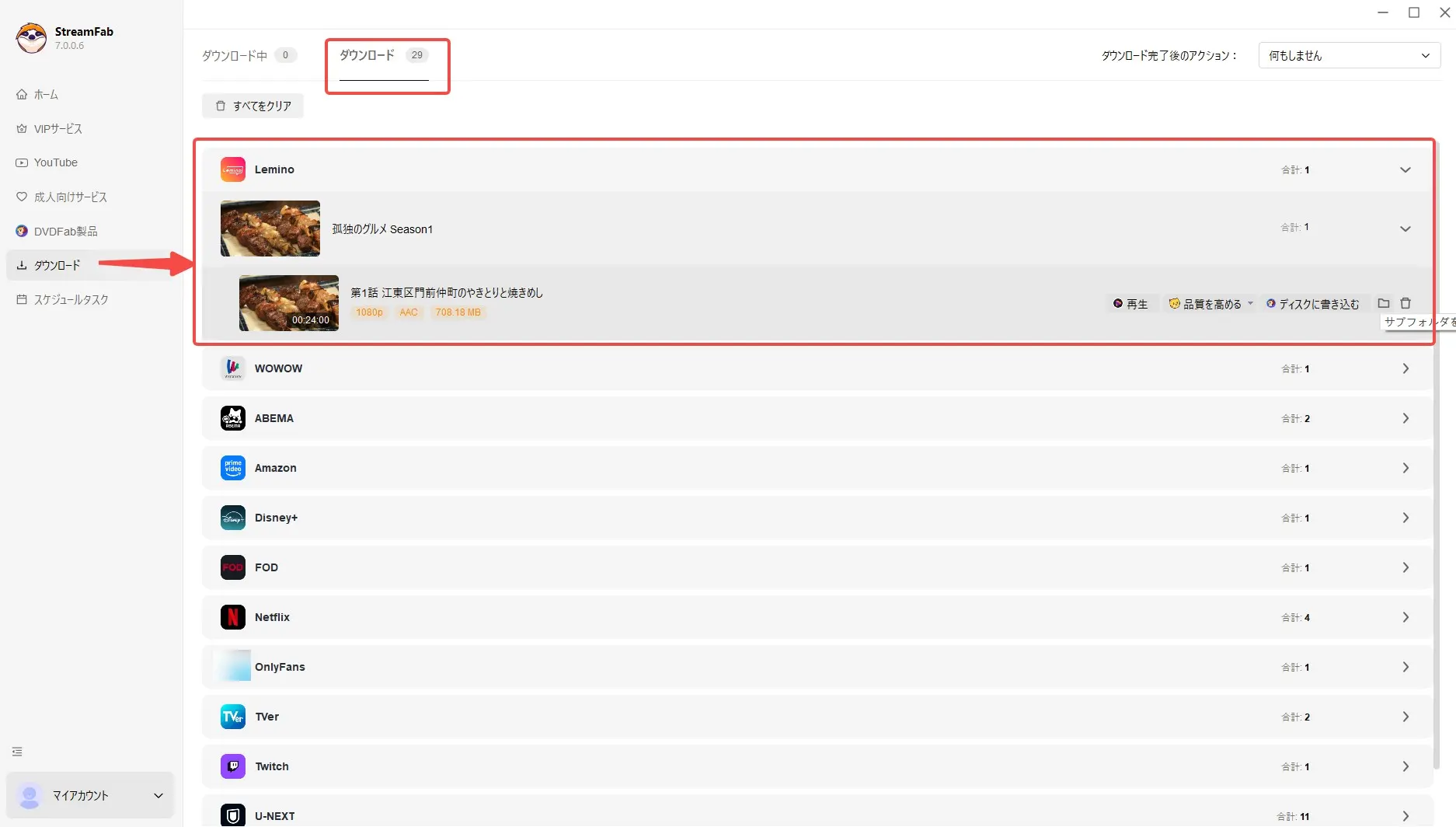Click the Disney+ service icon
The image size is (1456, 827).
pyautogui.click(x=233, y=518)
